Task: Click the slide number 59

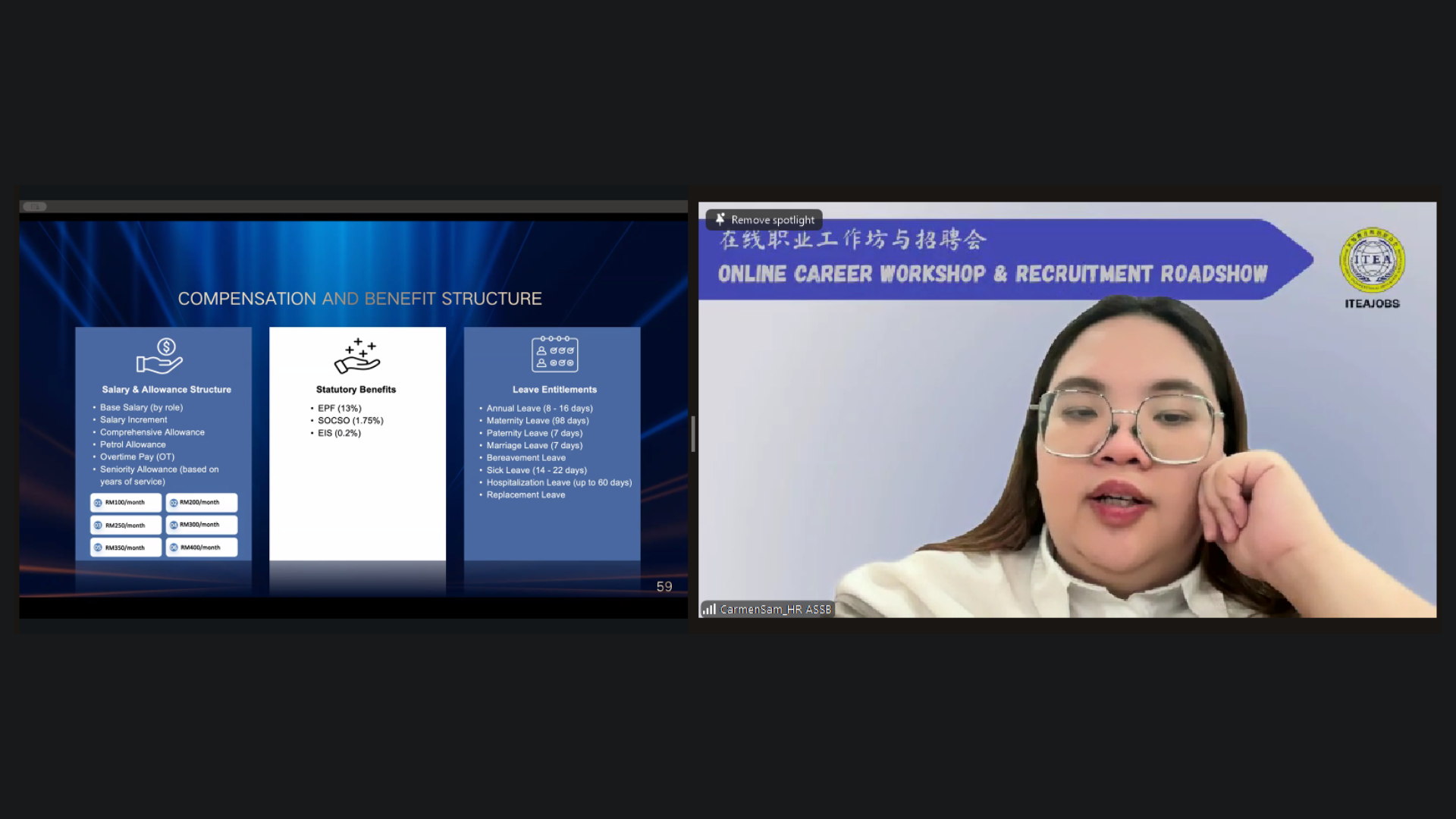Action: click(664, 587)
